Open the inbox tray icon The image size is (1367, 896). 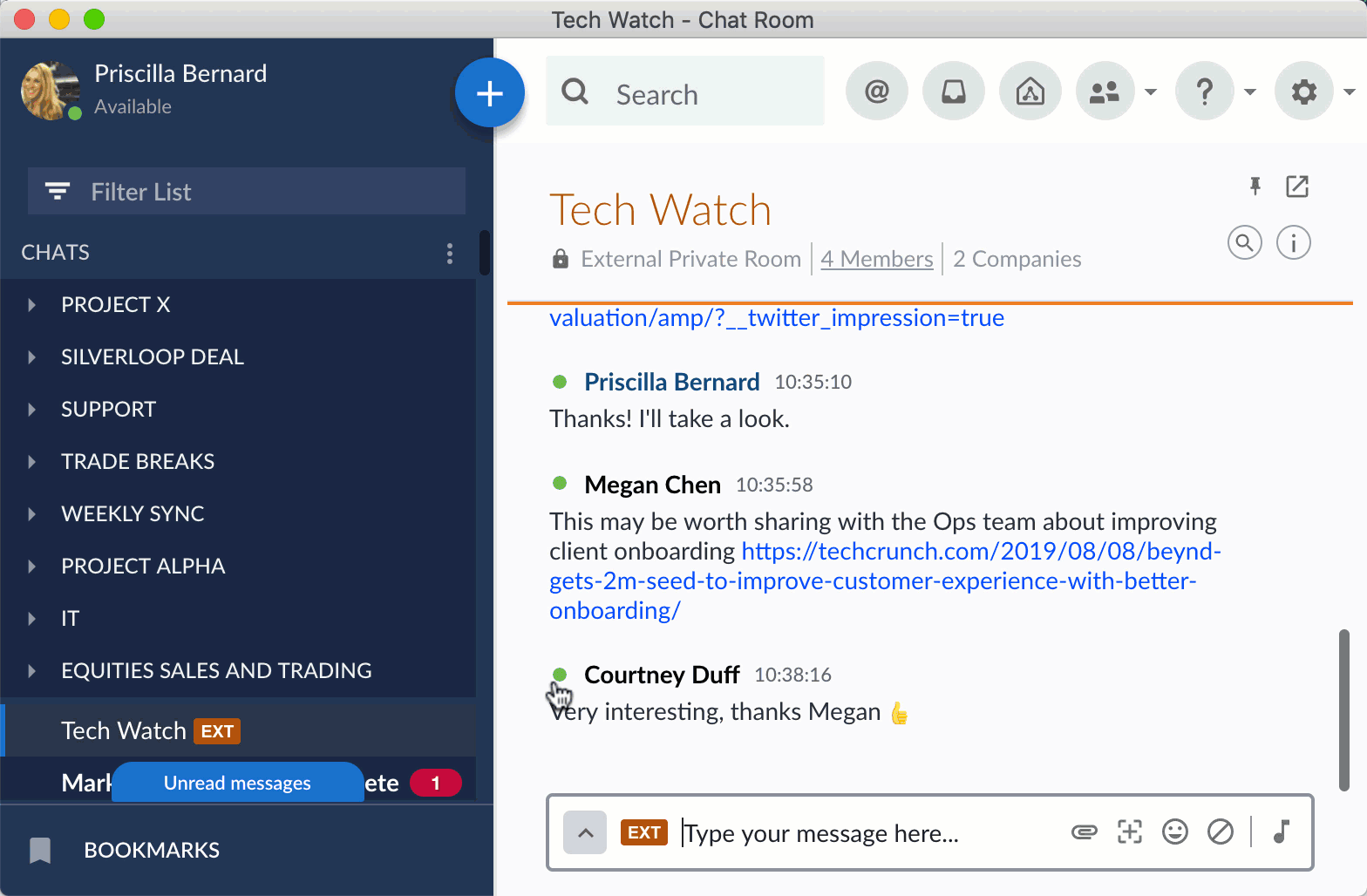tap(953, 92)
